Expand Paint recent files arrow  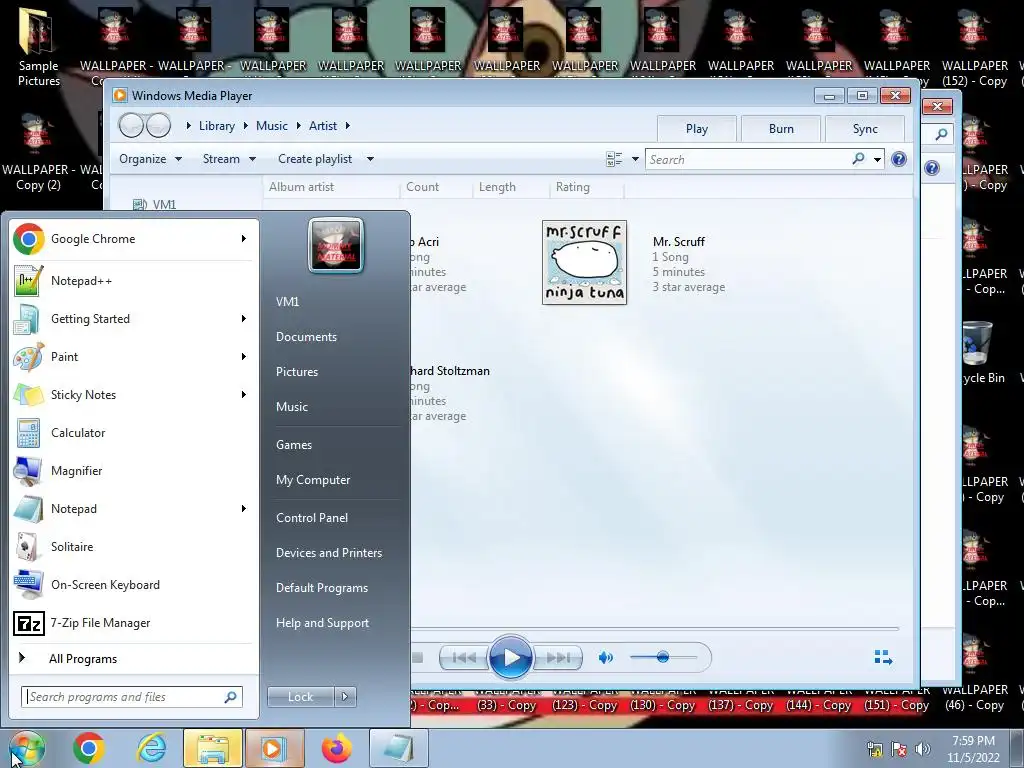click(x=244, y=357)
